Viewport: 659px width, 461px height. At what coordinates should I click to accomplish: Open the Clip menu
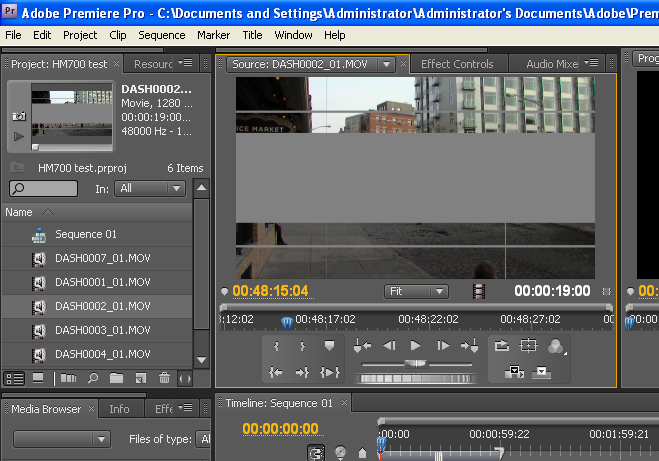[x=118, y=35]
